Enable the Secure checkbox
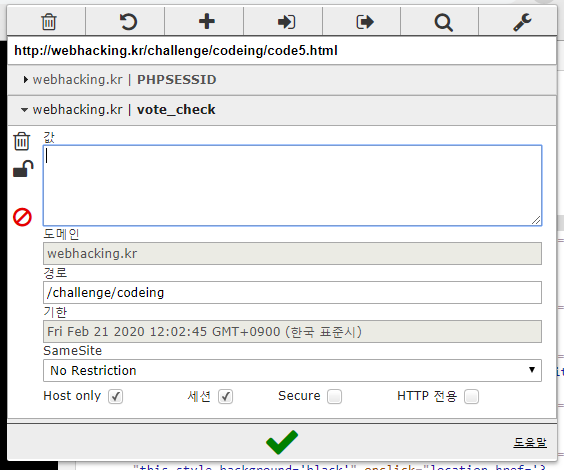Viewport: 564px width, 470px height. pyautogui.click(x=335, y=397)
